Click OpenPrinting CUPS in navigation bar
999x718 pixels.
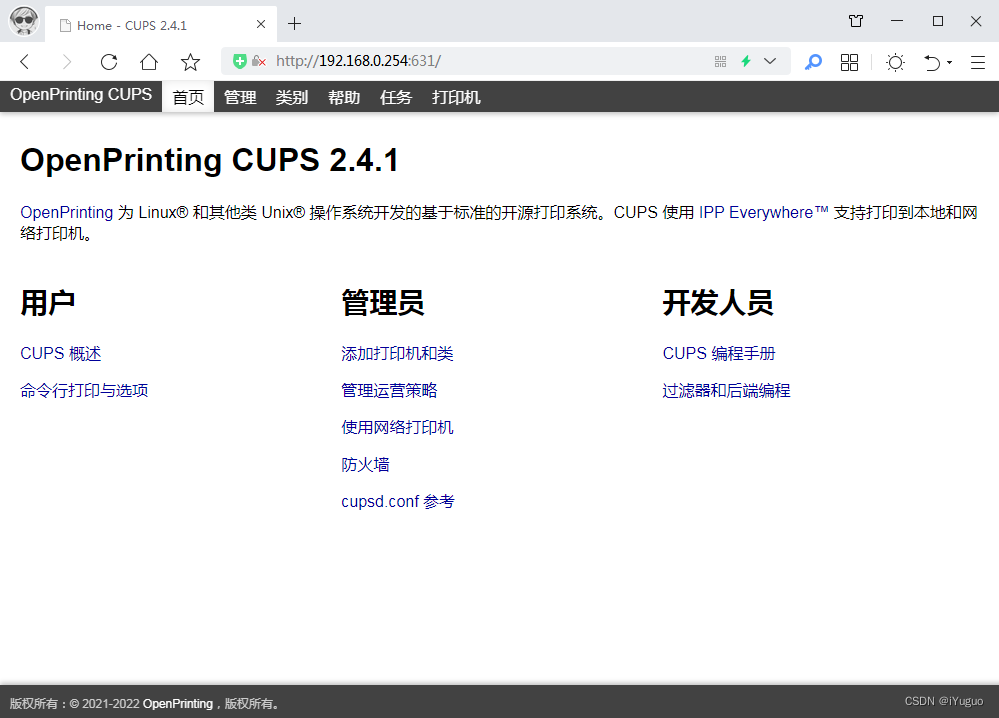[x=81, y=95]
